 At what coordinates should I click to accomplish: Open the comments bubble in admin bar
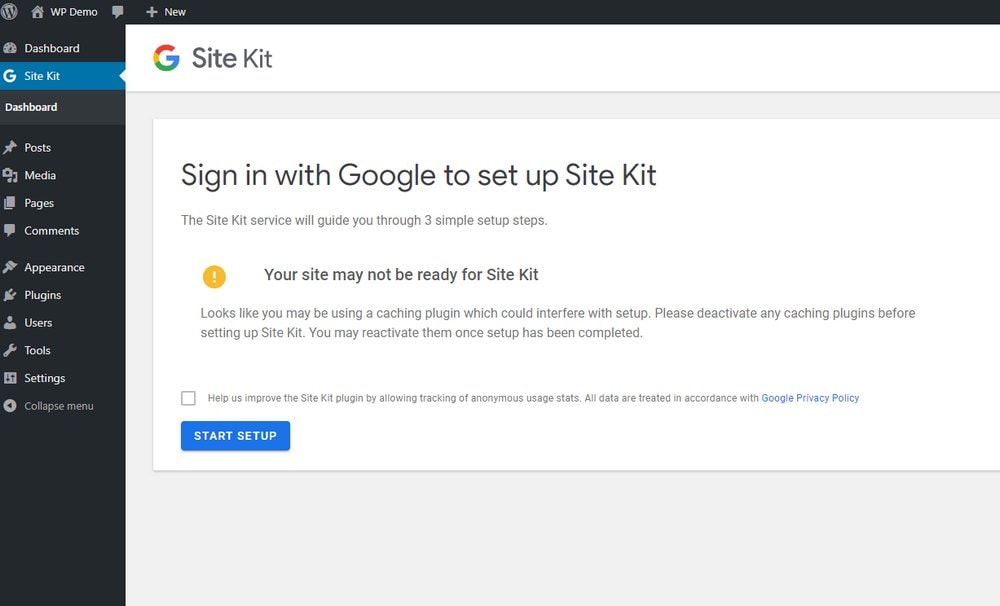coord(117,11)
